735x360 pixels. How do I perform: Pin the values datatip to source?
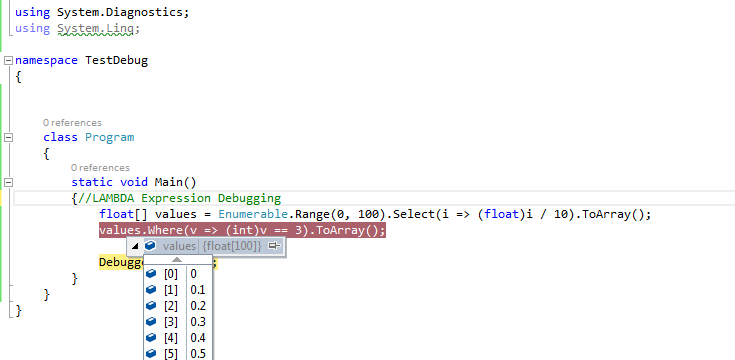tap(274, 246)
